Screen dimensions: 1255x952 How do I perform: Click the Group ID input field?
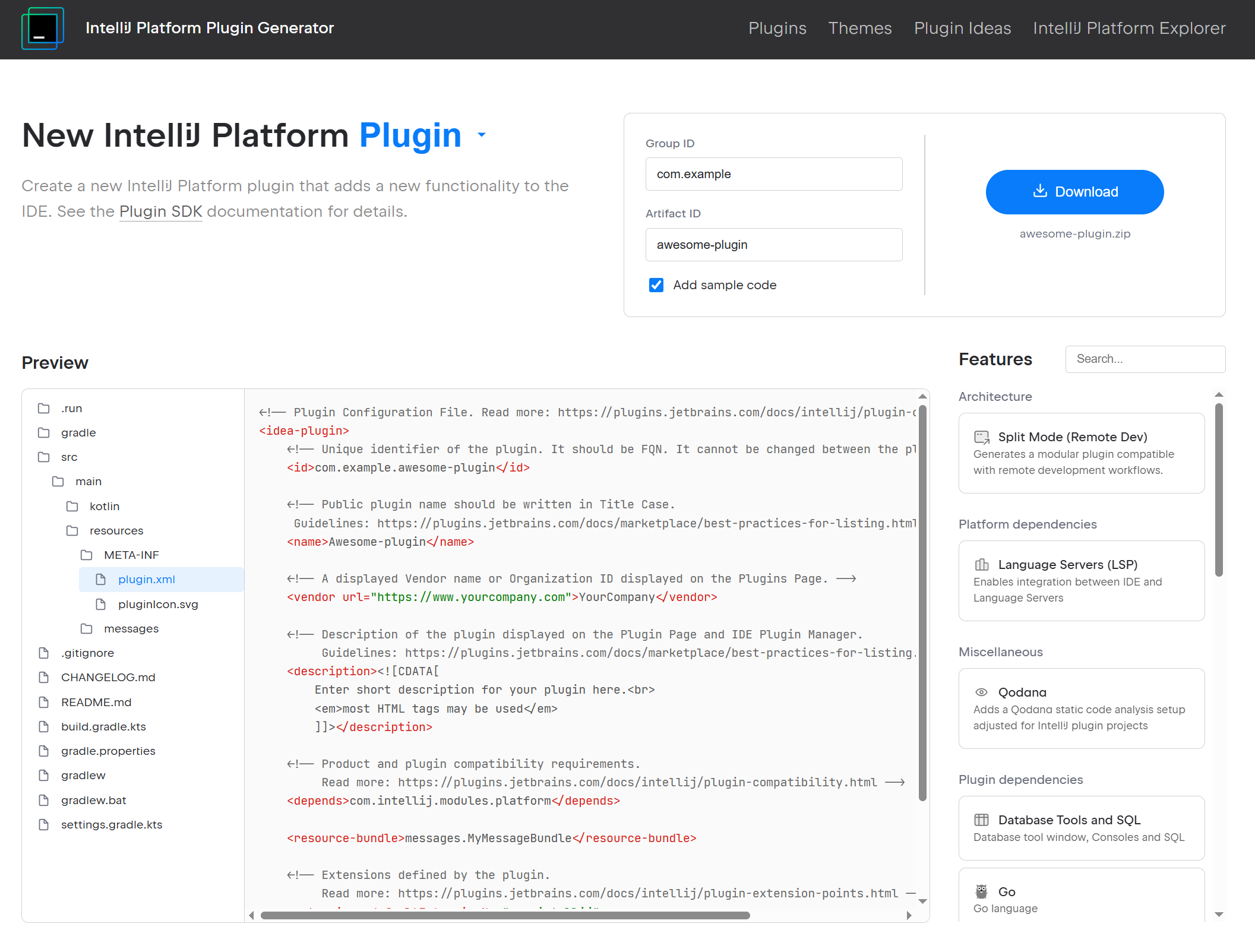pos(774,174)
